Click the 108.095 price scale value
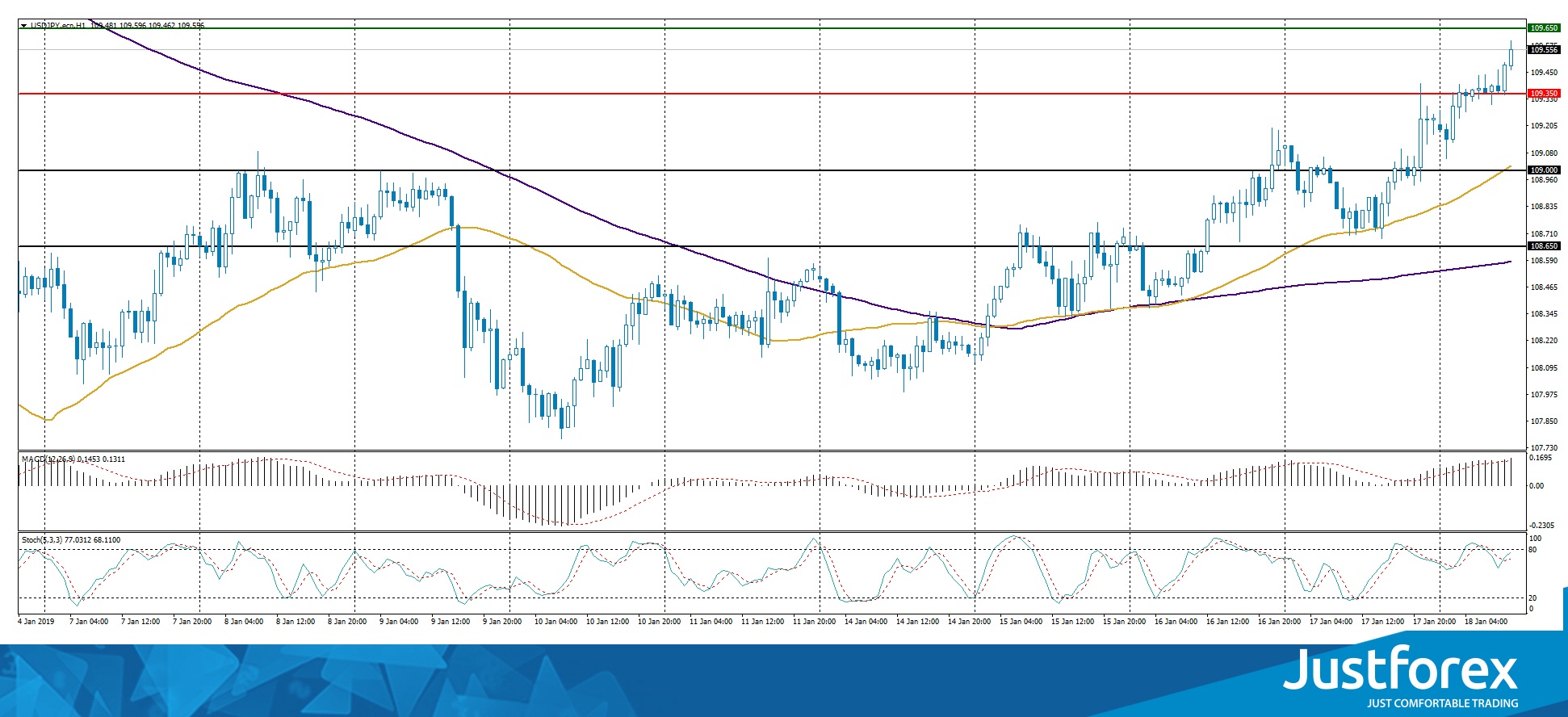1568x717 pixels. click(1544, 368)
